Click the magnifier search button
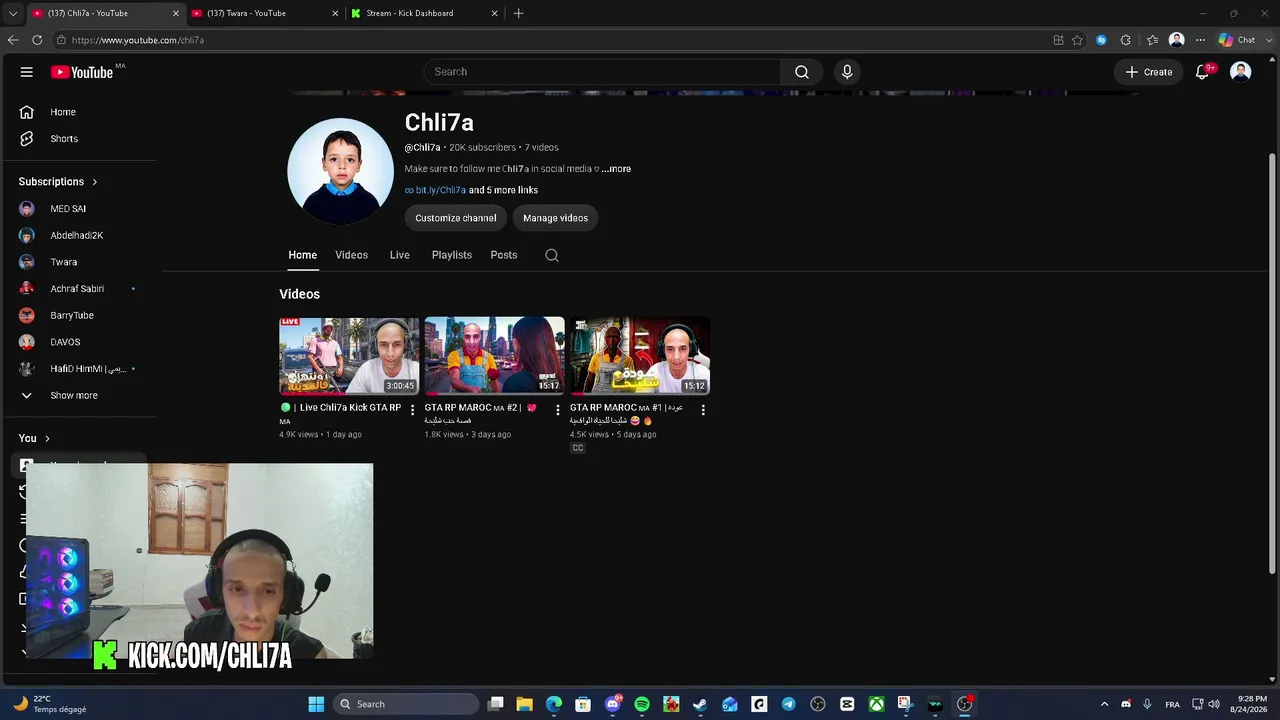Screen dimensions: 1280x720 (802, 72)
